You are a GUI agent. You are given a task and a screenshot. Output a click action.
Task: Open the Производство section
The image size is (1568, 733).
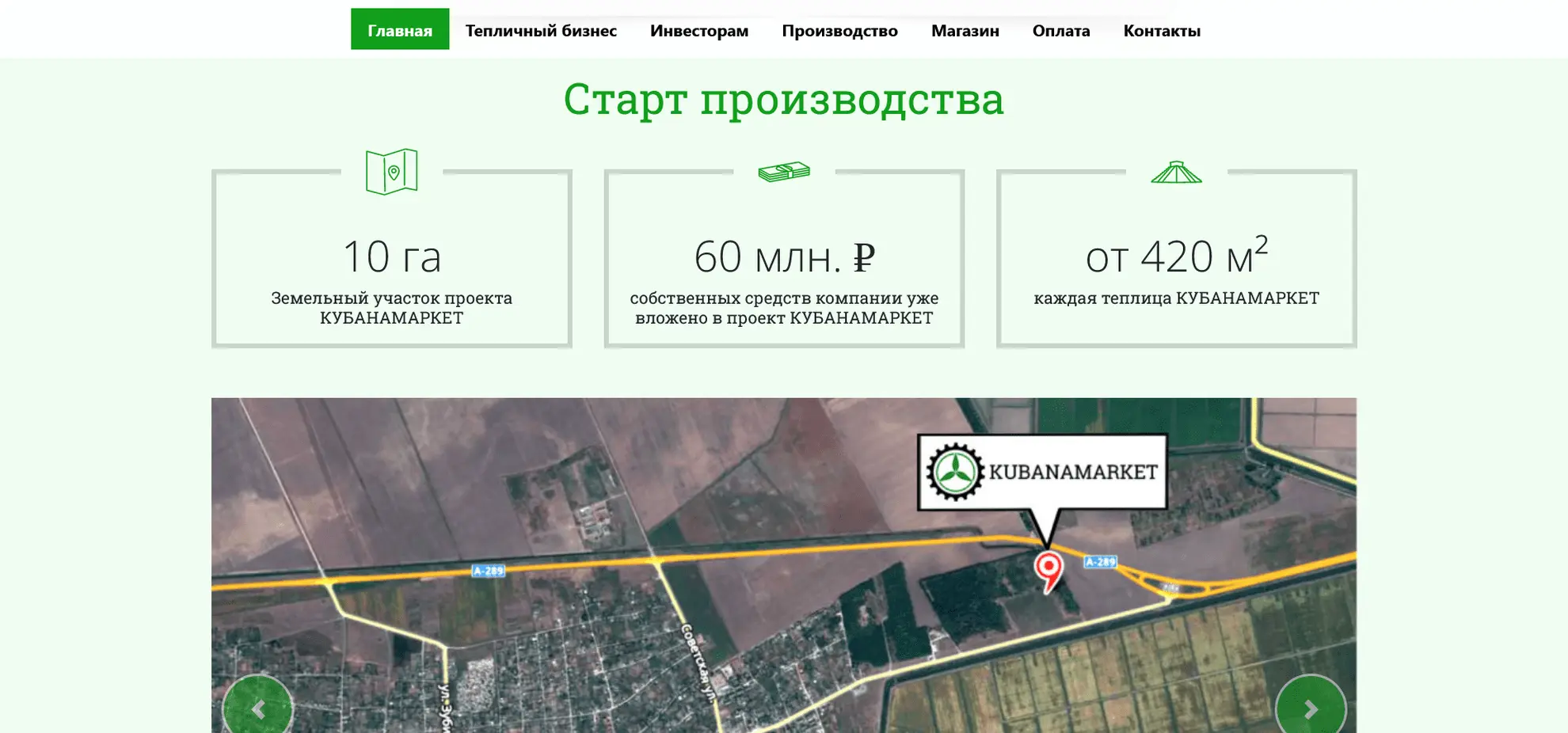[839, 30]
